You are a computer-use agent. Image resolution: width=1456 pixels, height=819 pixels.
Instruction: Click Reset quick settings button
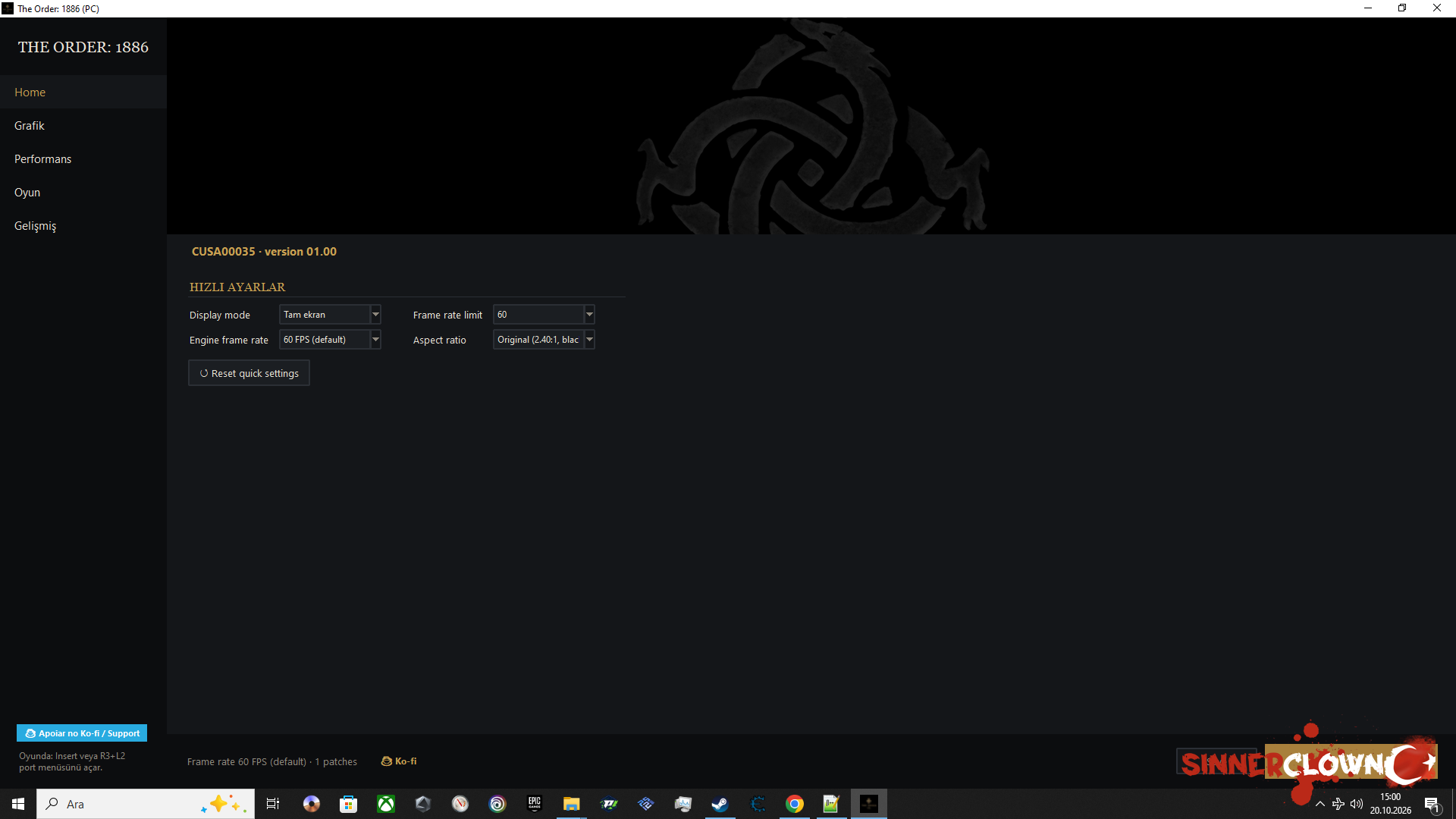(x=249, y=373)
